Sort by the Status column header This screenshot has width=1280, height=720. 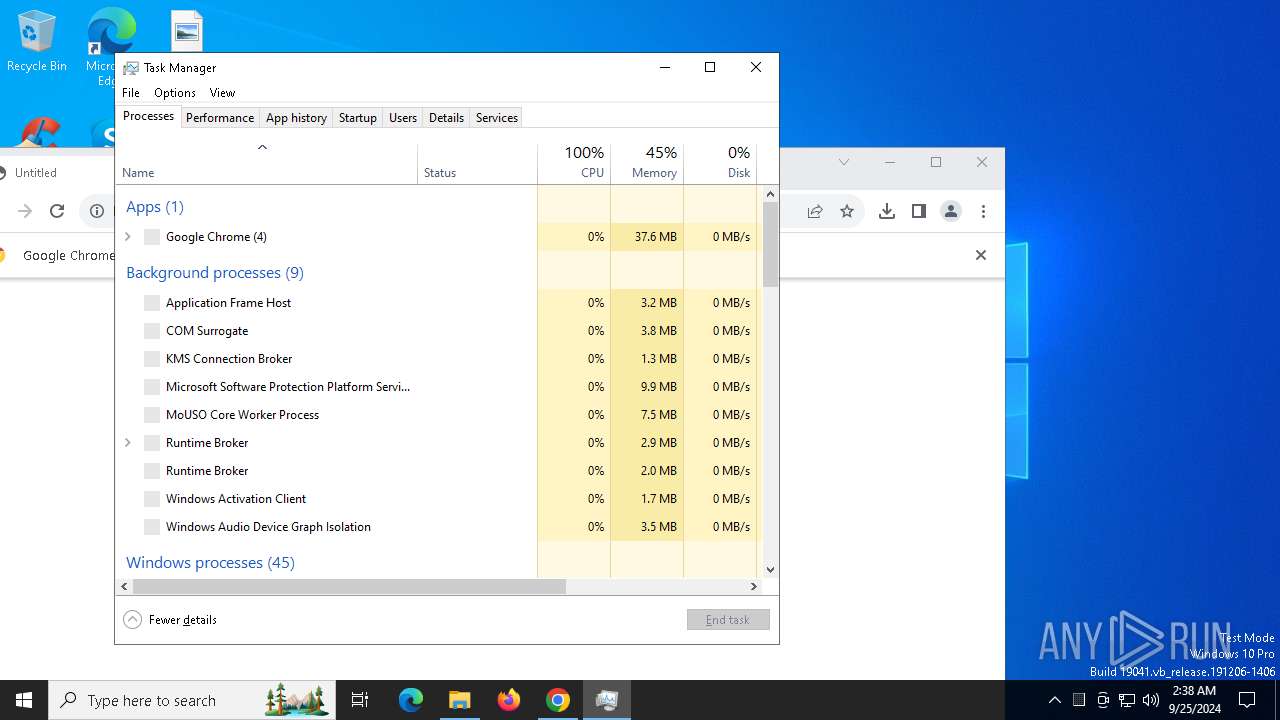(x=477, y=163)
